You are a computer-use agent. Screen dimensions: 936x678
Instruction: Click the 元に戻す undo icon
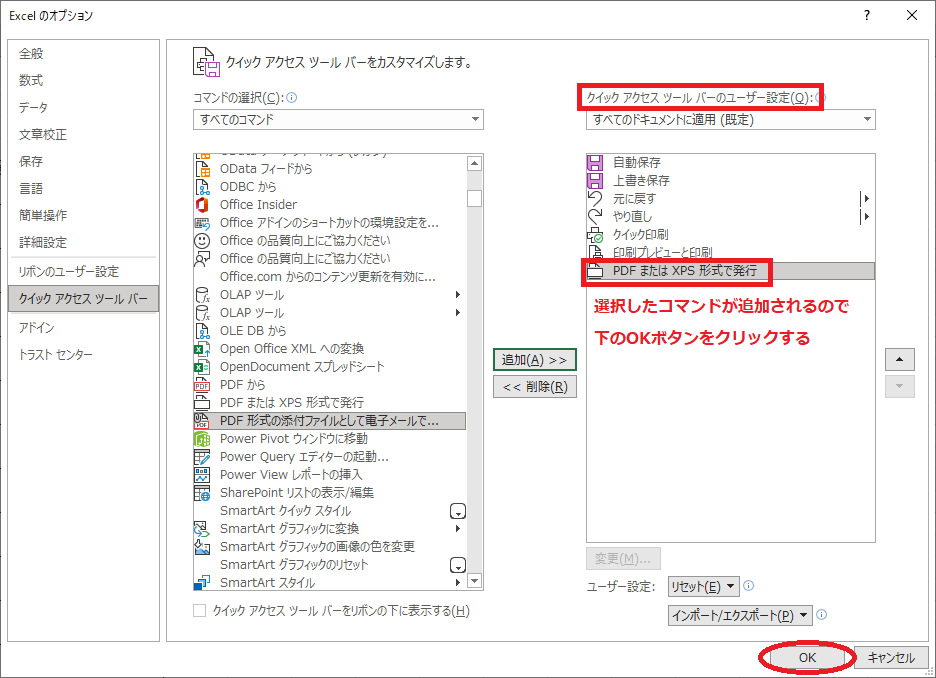tap(595, 199)
